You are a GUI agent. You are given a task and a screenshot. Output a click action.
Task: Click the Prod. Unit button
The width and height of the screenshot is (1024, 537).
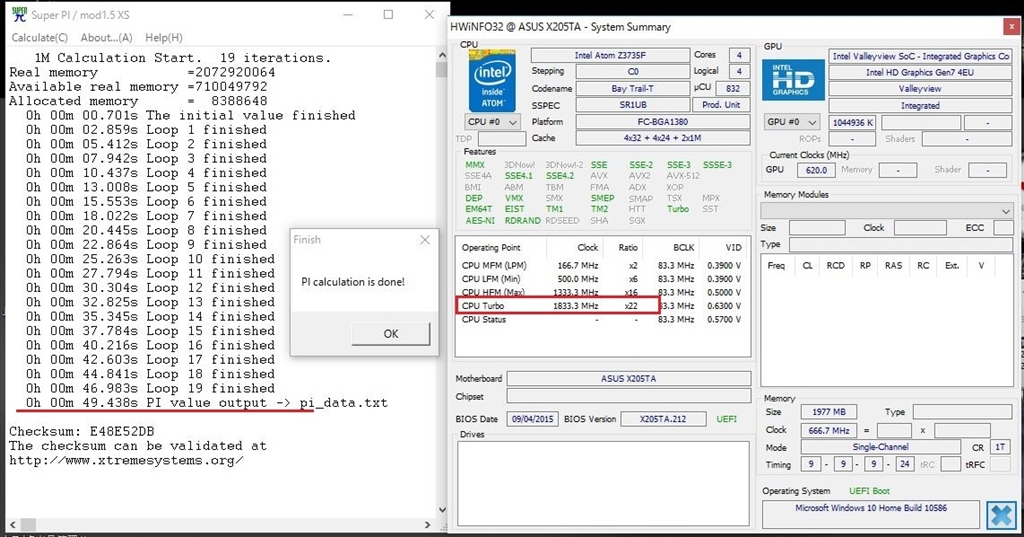tap(721, 105)
